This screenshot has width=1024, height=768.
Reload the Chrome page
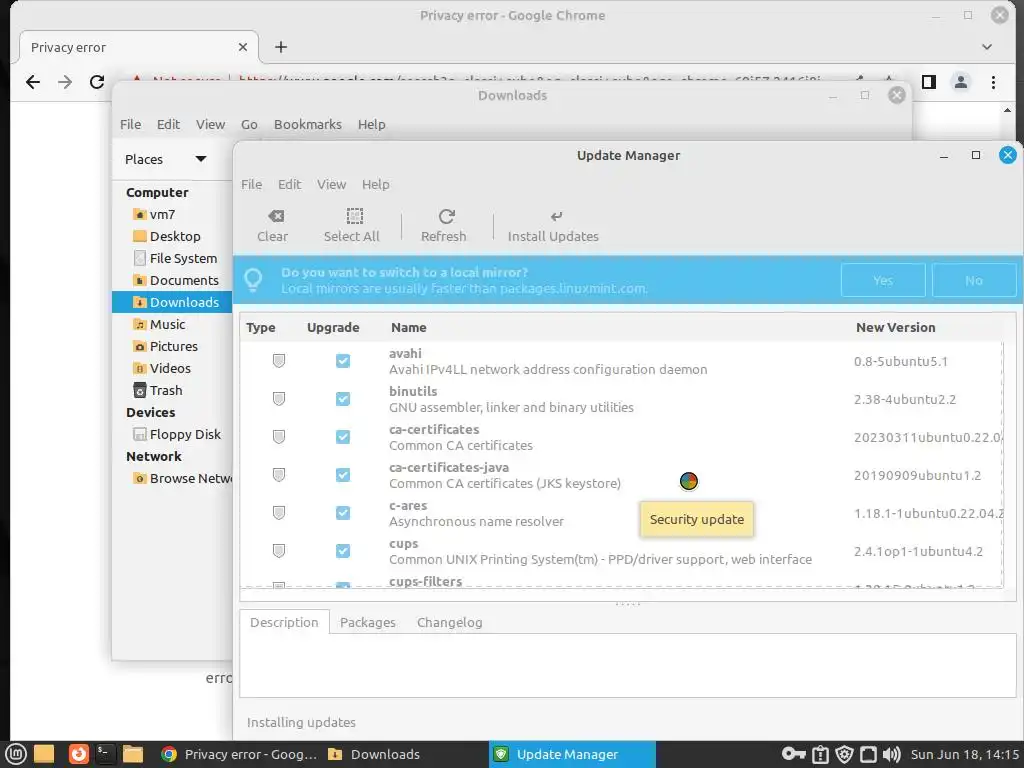[97, 82]
